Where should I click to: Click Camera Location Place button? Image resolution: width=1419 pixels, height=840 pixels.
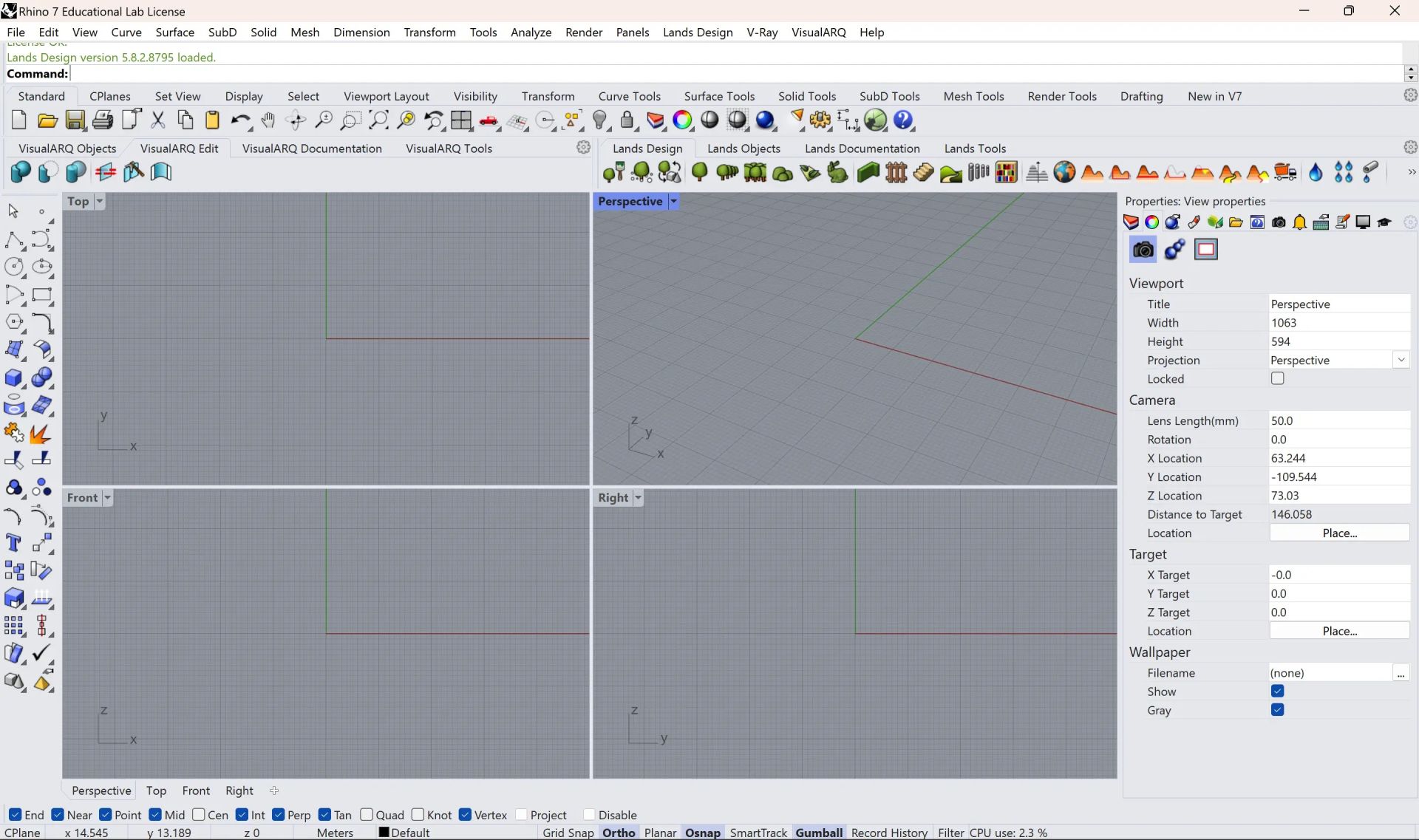1339,533
